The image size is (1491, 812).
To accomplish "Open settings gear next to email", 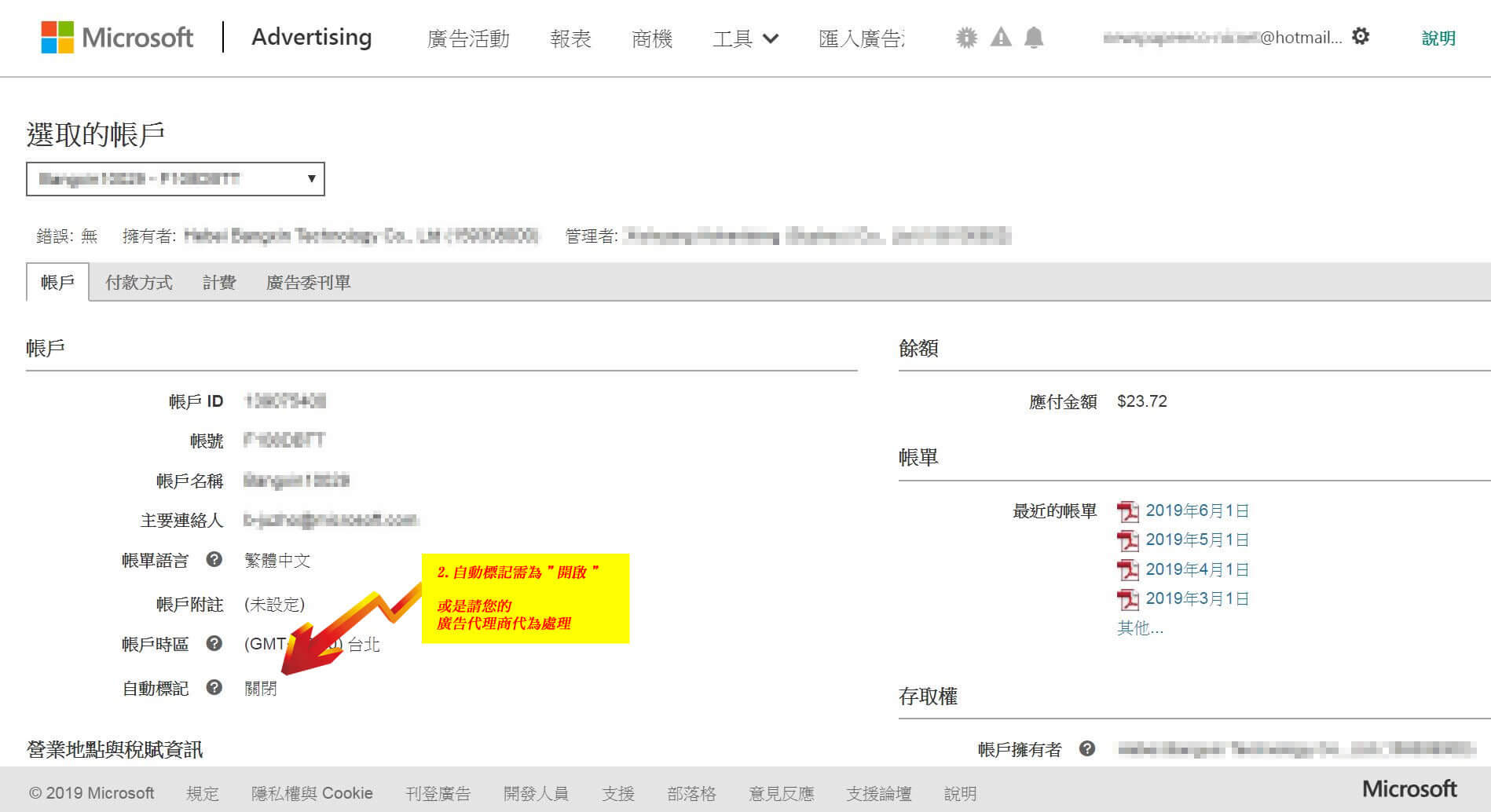I will (1361, 36).
